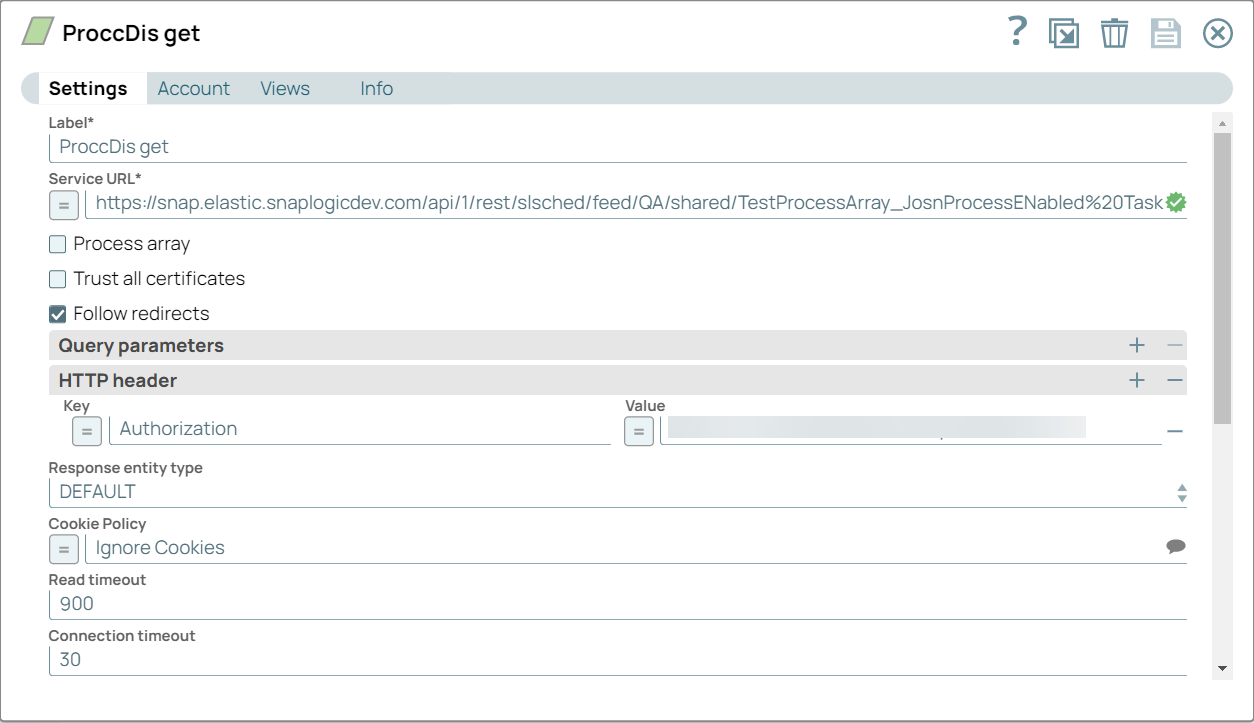The height and width of the screenshot is (723, 1254).
Task: Open help for the ProccDis get snap
Action: point(1015,32)
